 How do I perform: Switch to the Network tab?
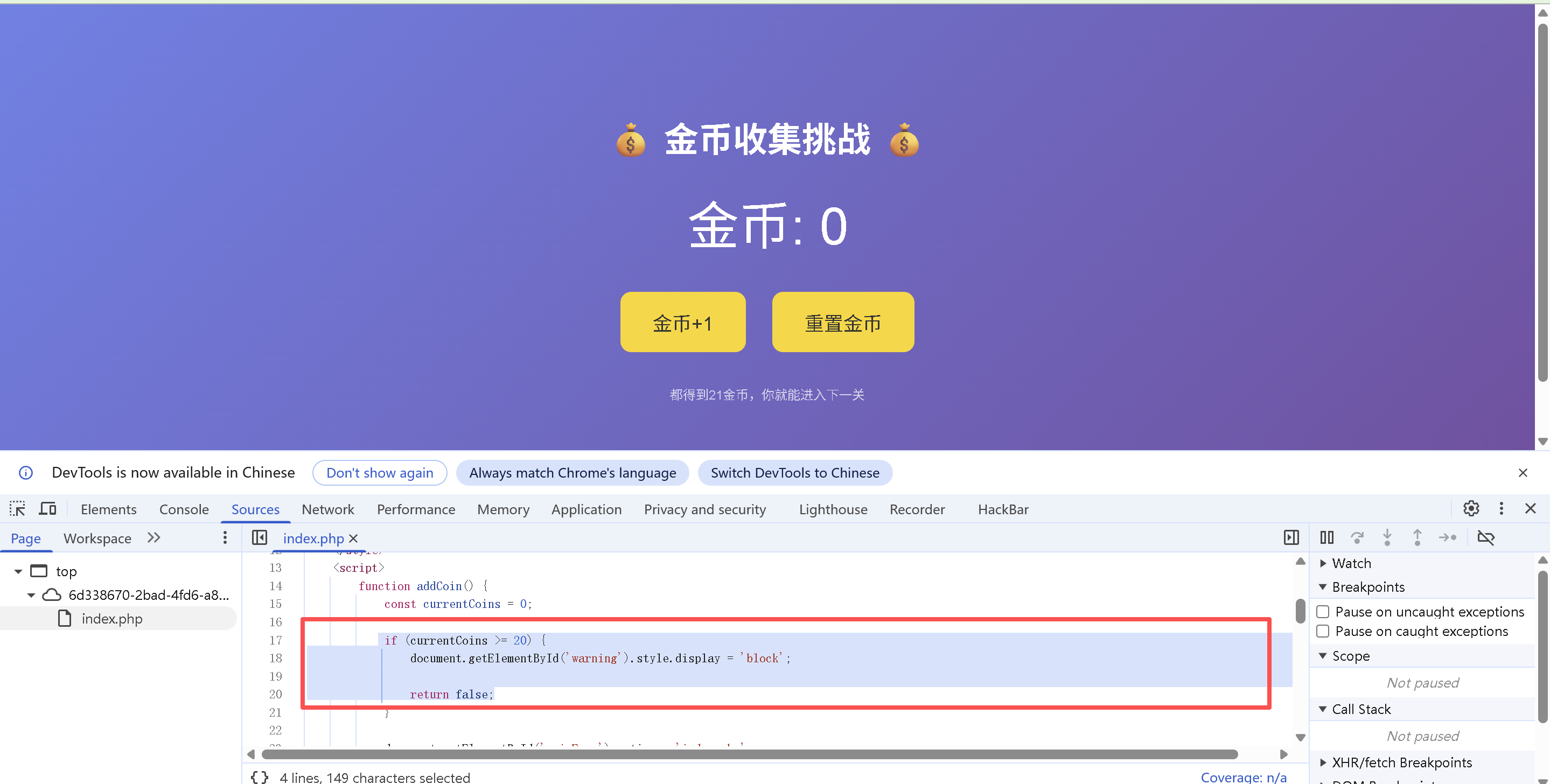pyautogui.click(x=327, y=509)
